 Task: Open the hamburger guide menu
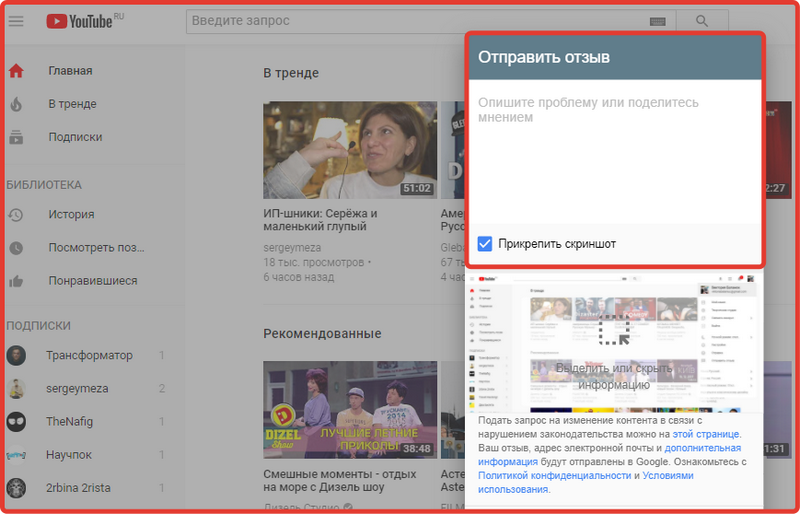(16, 21)
